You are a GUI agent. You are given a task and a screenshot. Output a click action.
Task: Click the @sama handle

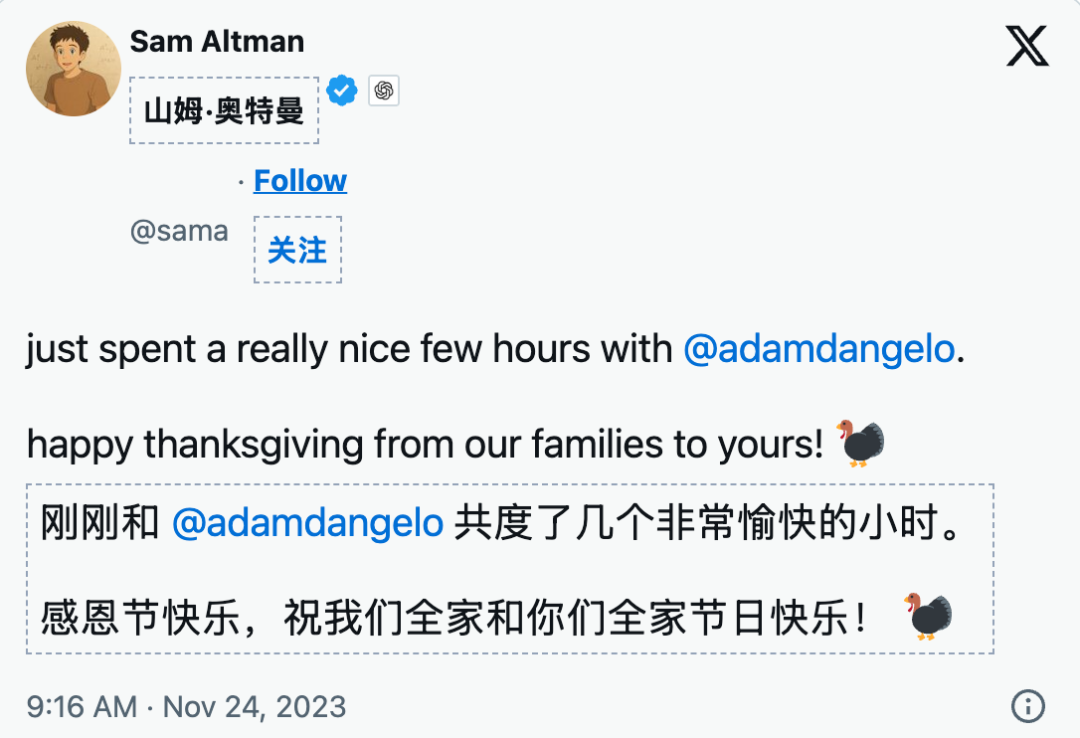pos(179,231)
